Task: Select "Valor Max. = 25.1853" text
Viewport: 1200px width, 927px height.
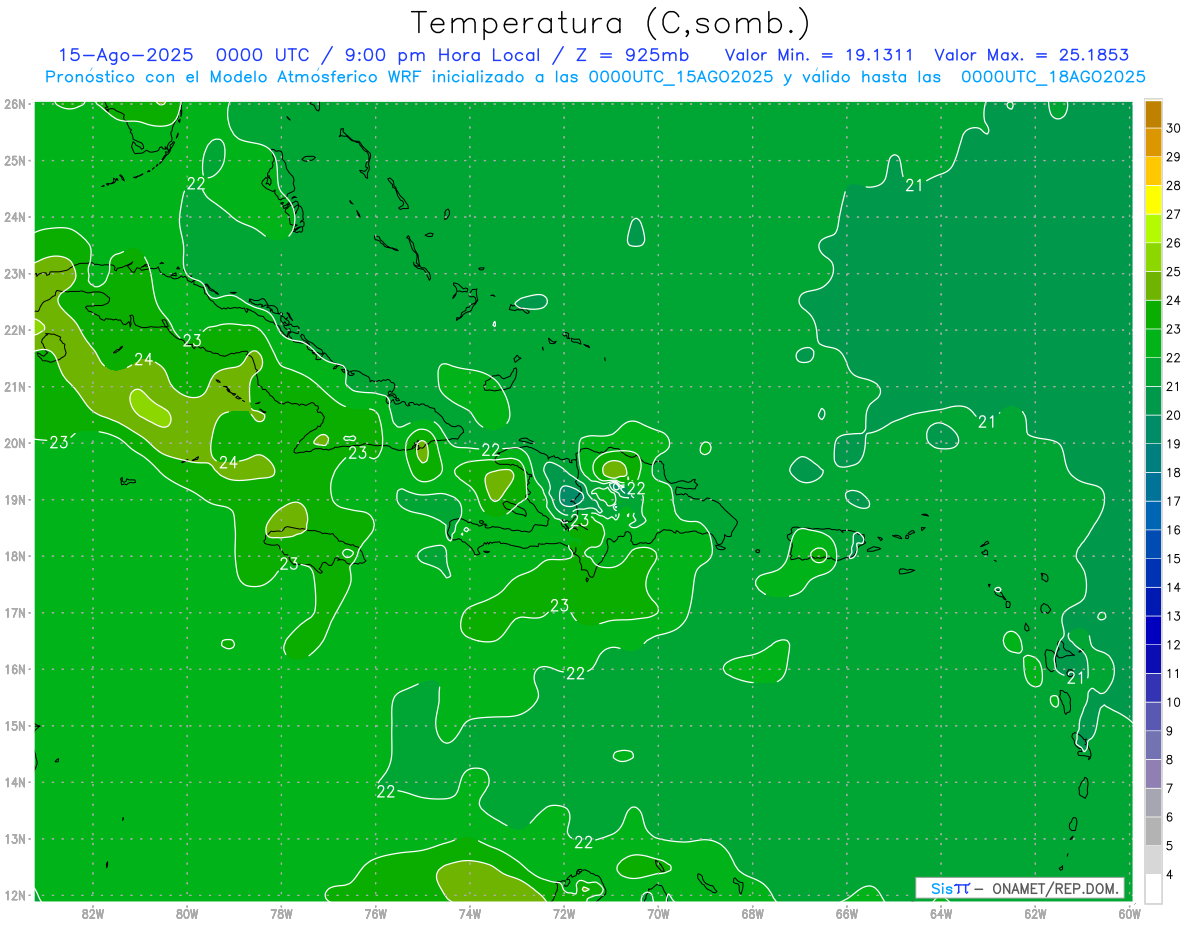Action: coord(1034,55)
